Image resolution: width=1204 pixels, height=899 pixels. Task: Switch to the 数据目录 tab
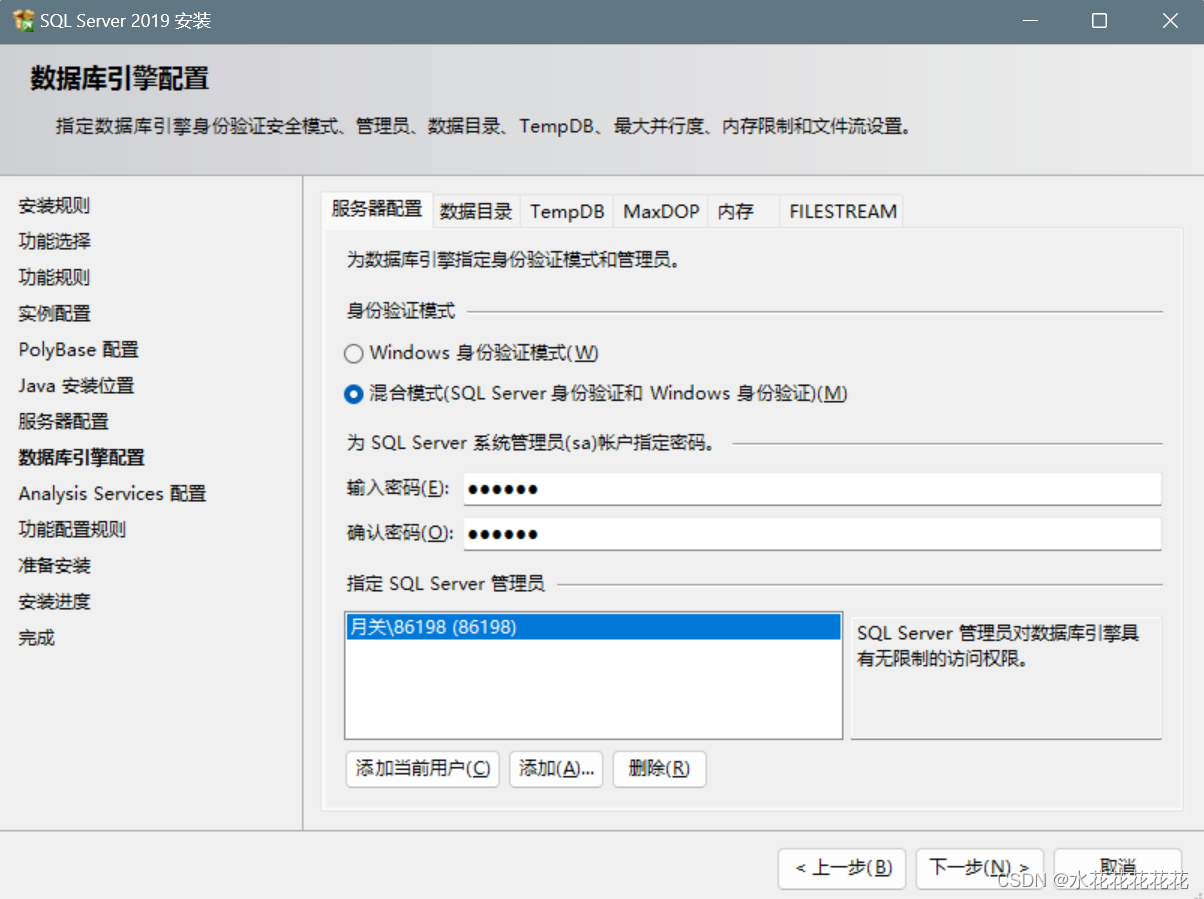point(476,211)
